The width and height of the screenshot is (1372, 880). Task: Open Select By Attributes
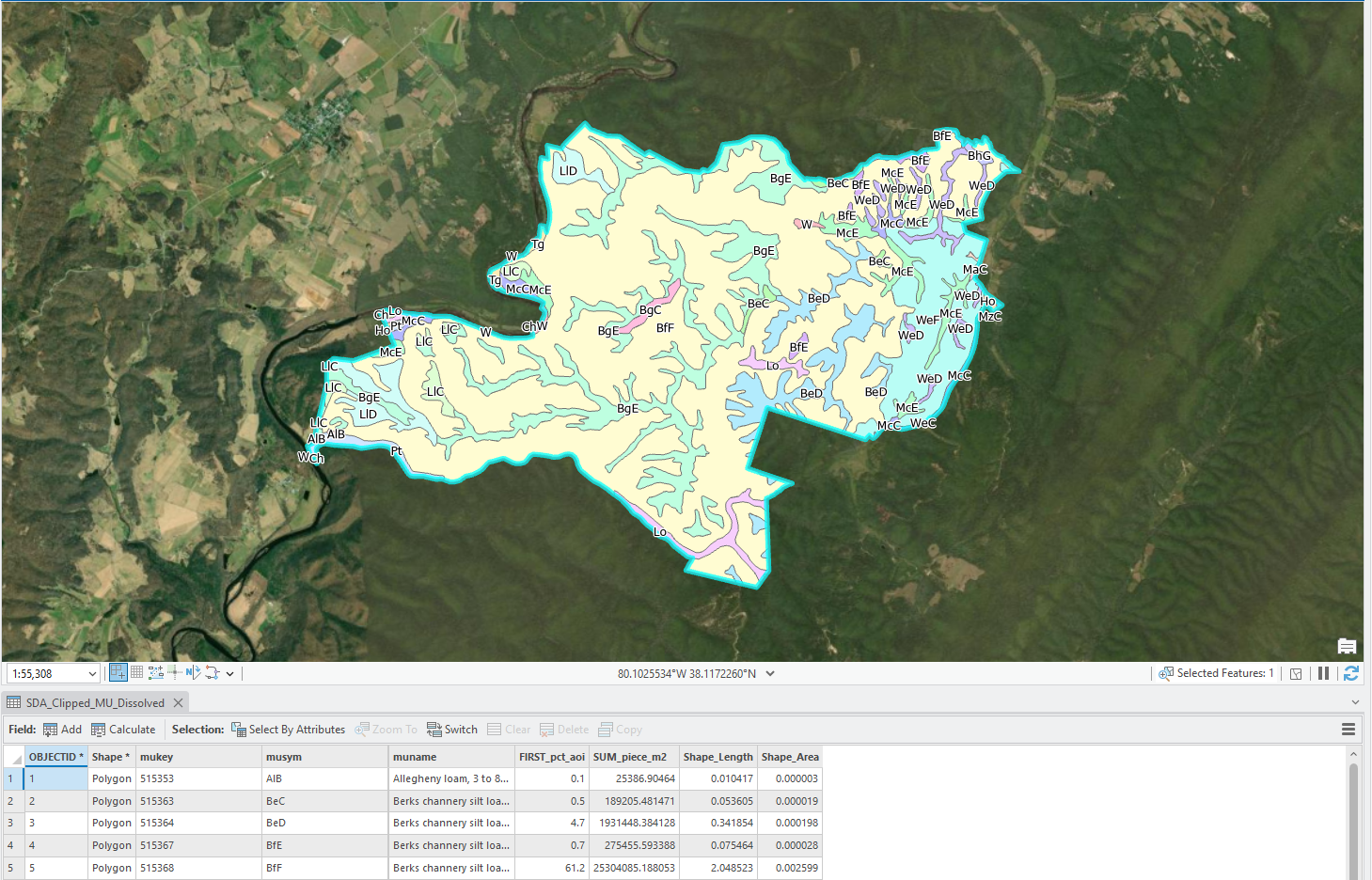point(288,730)
